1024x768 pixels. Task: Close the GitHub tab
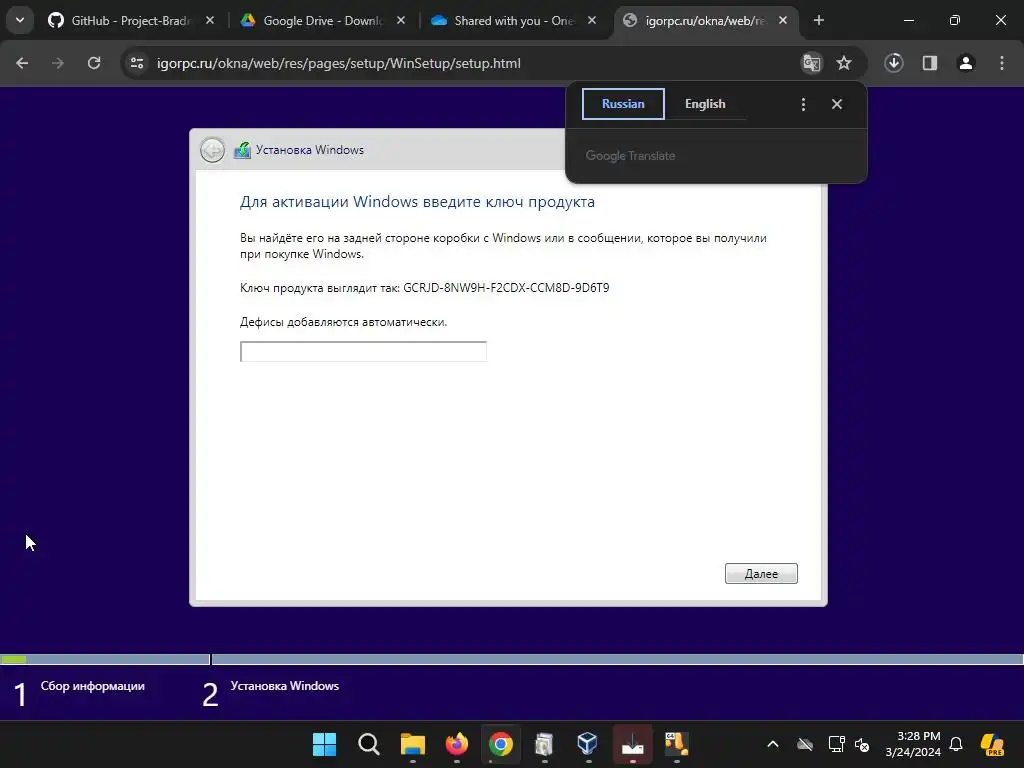210,21
